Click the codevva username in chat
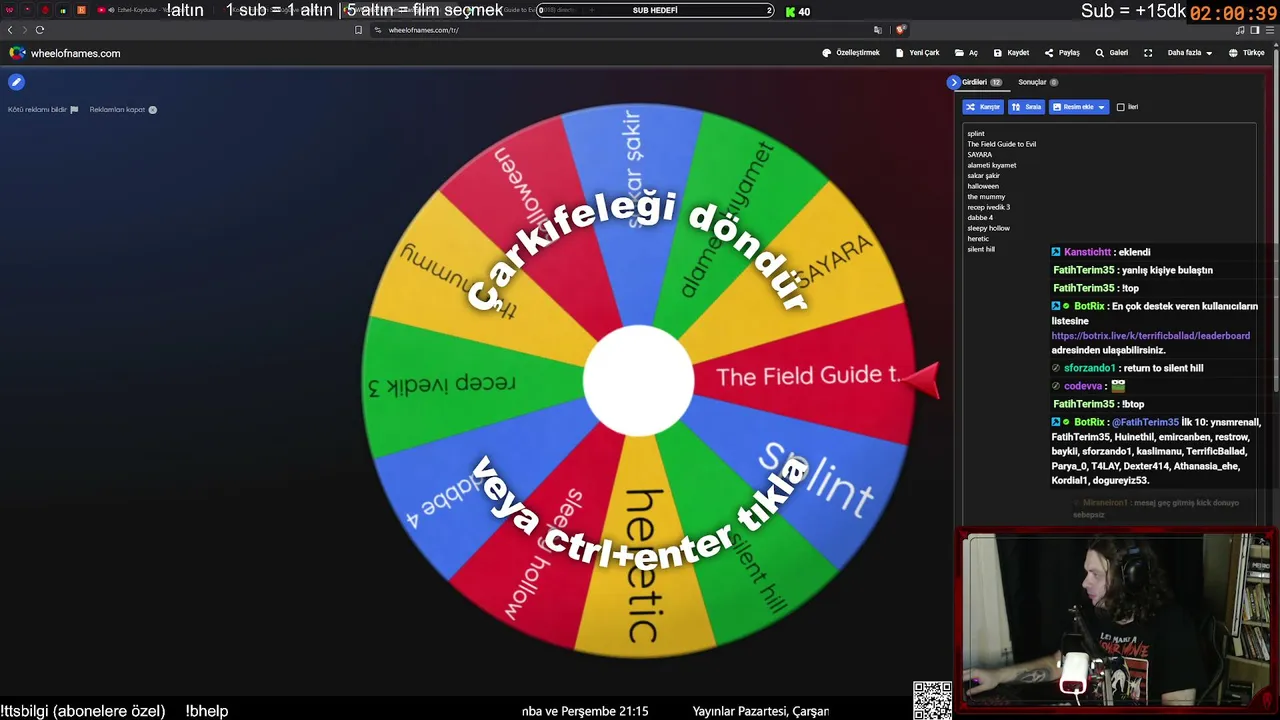This screenshot has width=1280, height=720. pyautogui.click(x=1083, y=386)
